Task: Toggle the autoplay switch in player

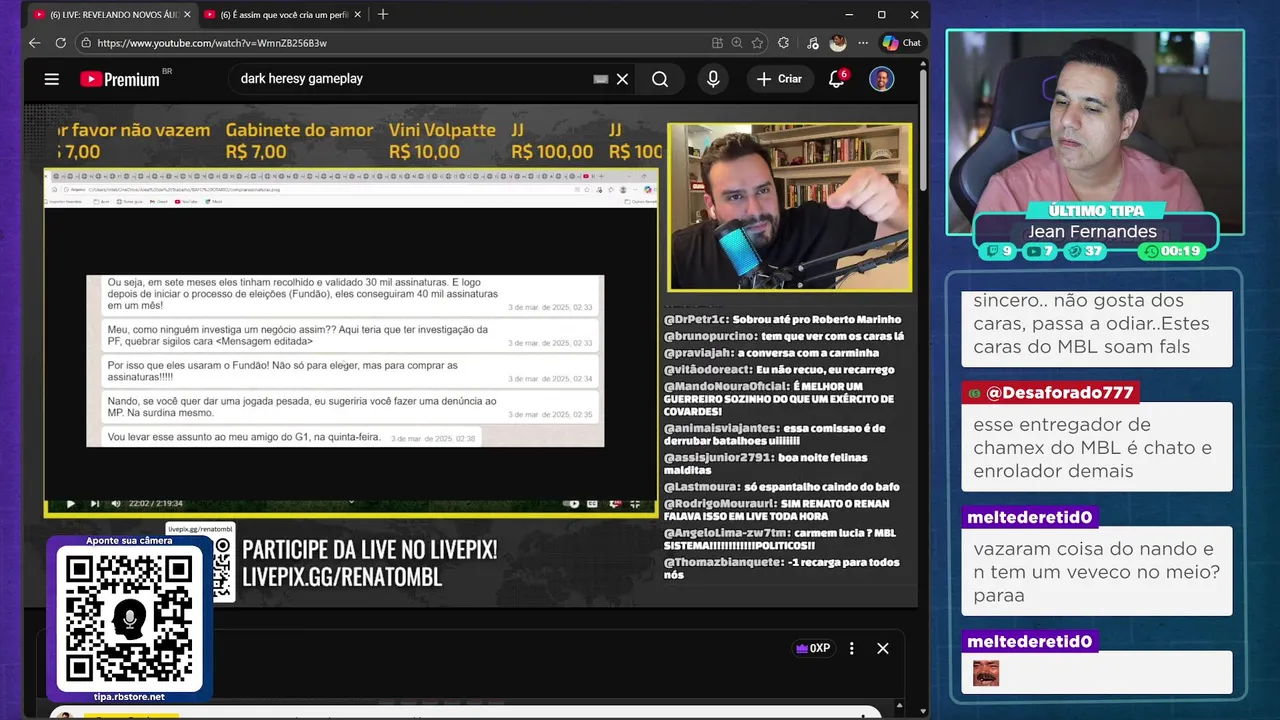Action: (x=571, y=503)
